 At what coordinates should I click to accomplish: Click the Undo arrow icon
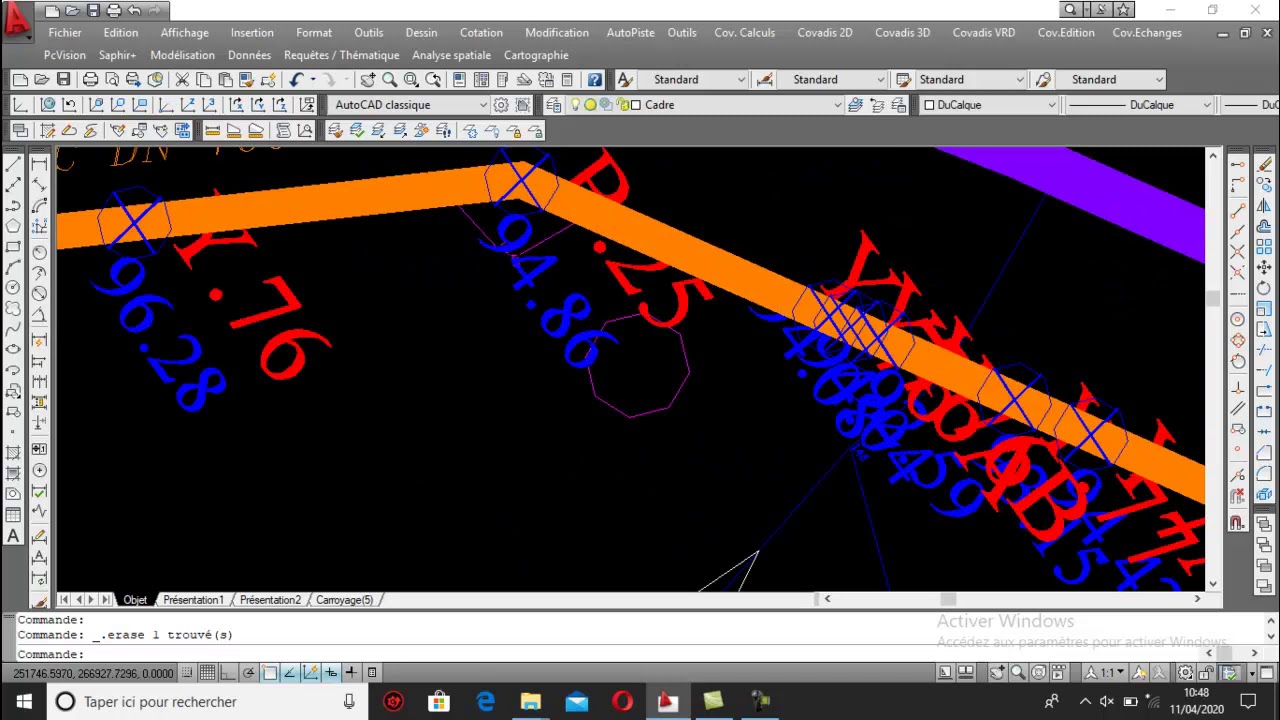point(297,79)
